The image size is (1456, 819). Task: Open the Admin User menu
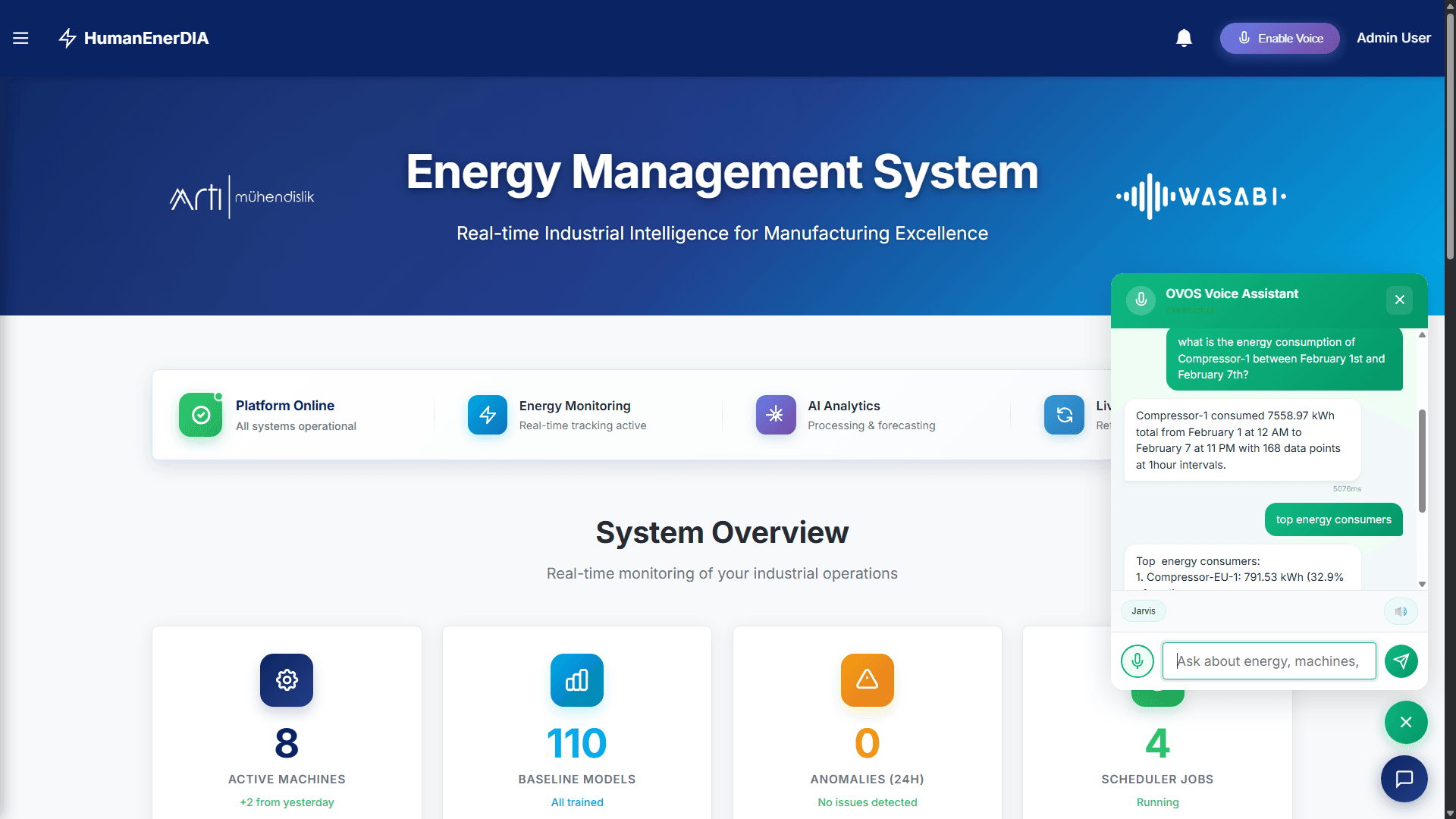pos(1394,38)
